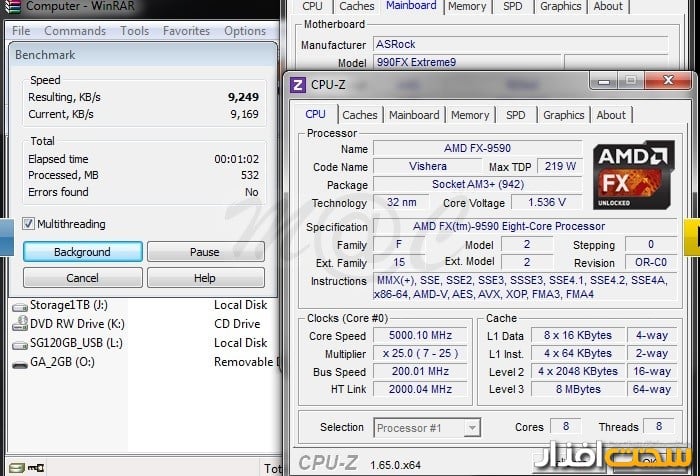
Task: Click the AMD FX-9590 name field
Action: tap(477, 148)
